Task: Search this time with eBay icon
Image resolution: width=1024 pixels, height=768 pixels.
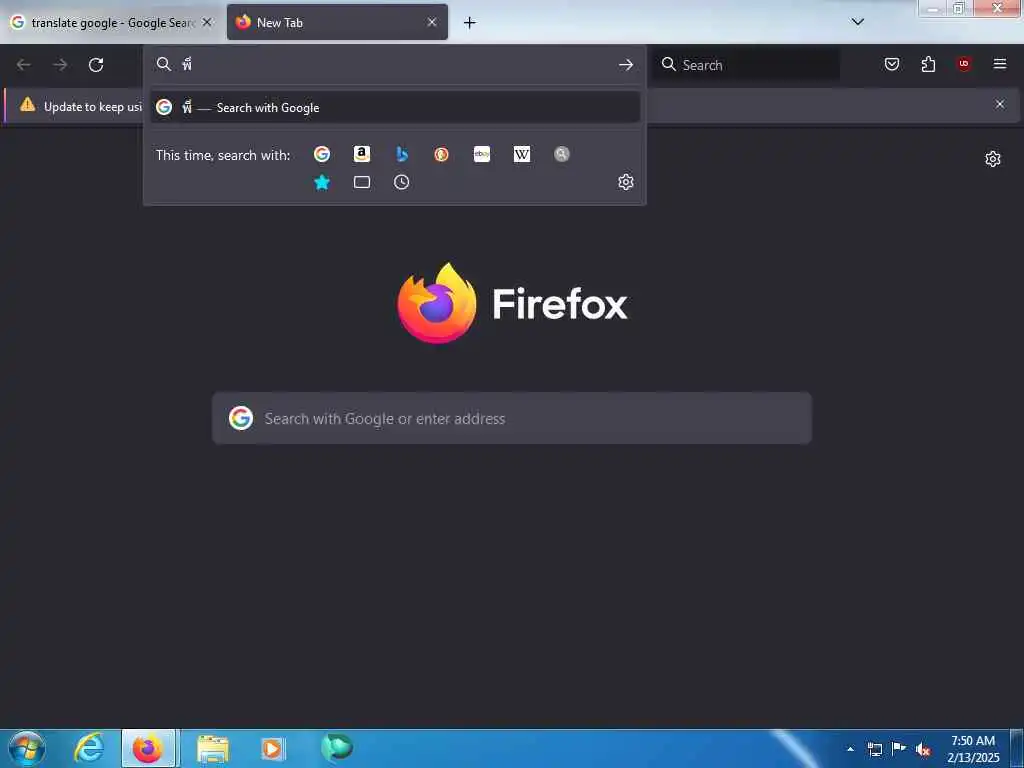Action: (x=482, y=154)
